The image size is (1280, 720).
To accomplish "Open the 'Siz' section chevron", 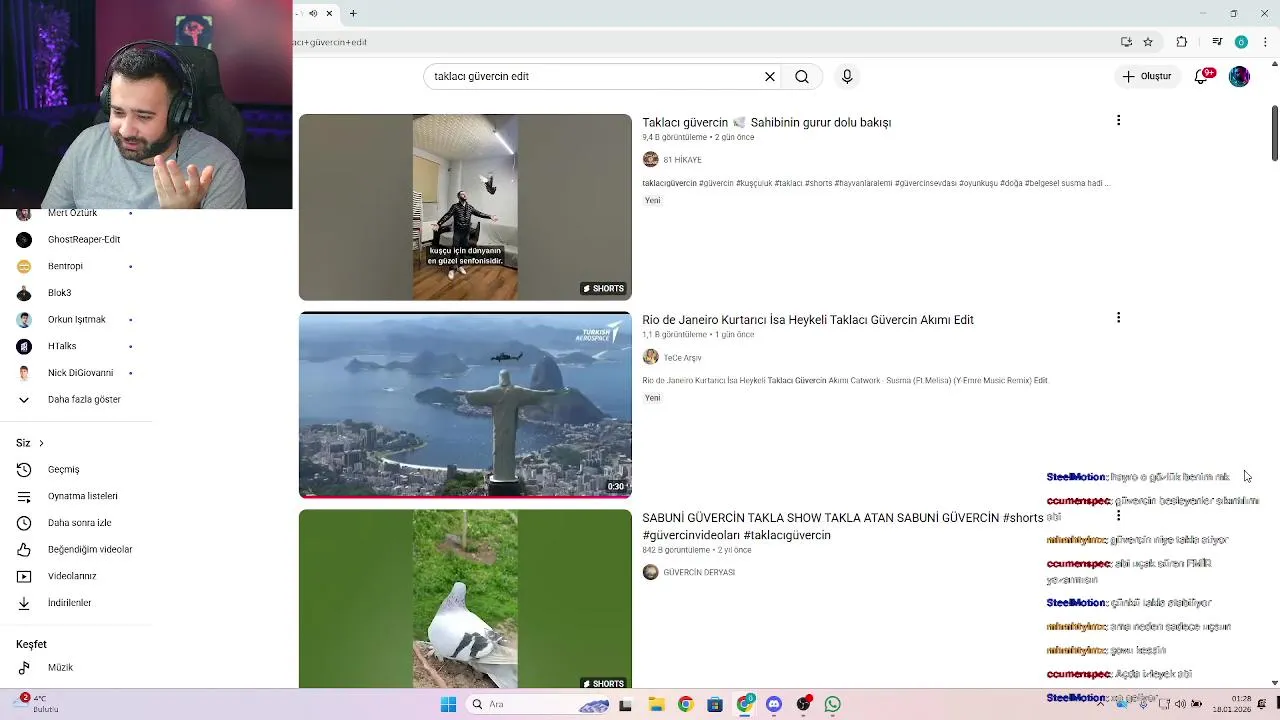I will [x=41, y=443].
